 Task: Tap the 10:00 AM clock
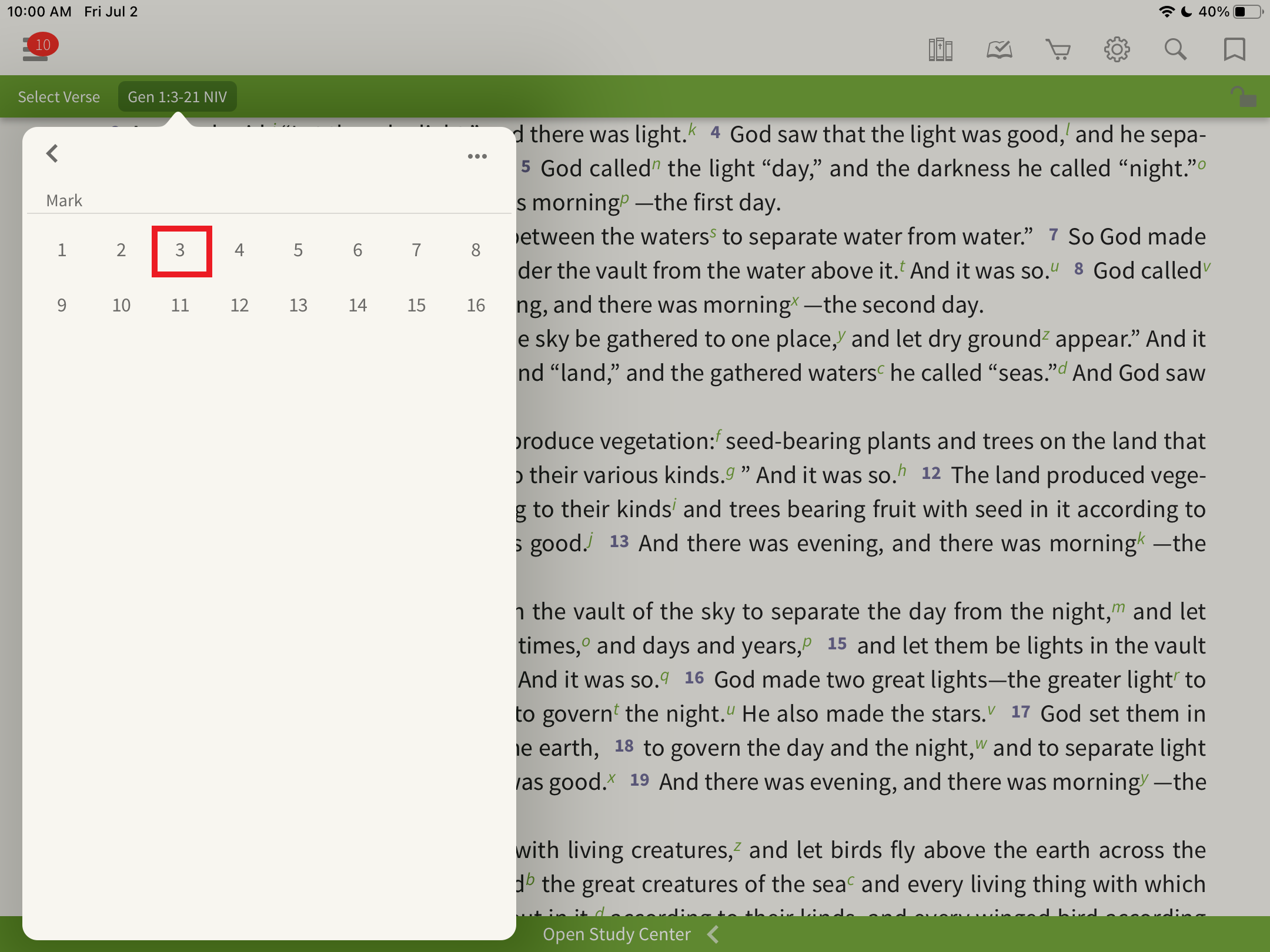point(39,12)
